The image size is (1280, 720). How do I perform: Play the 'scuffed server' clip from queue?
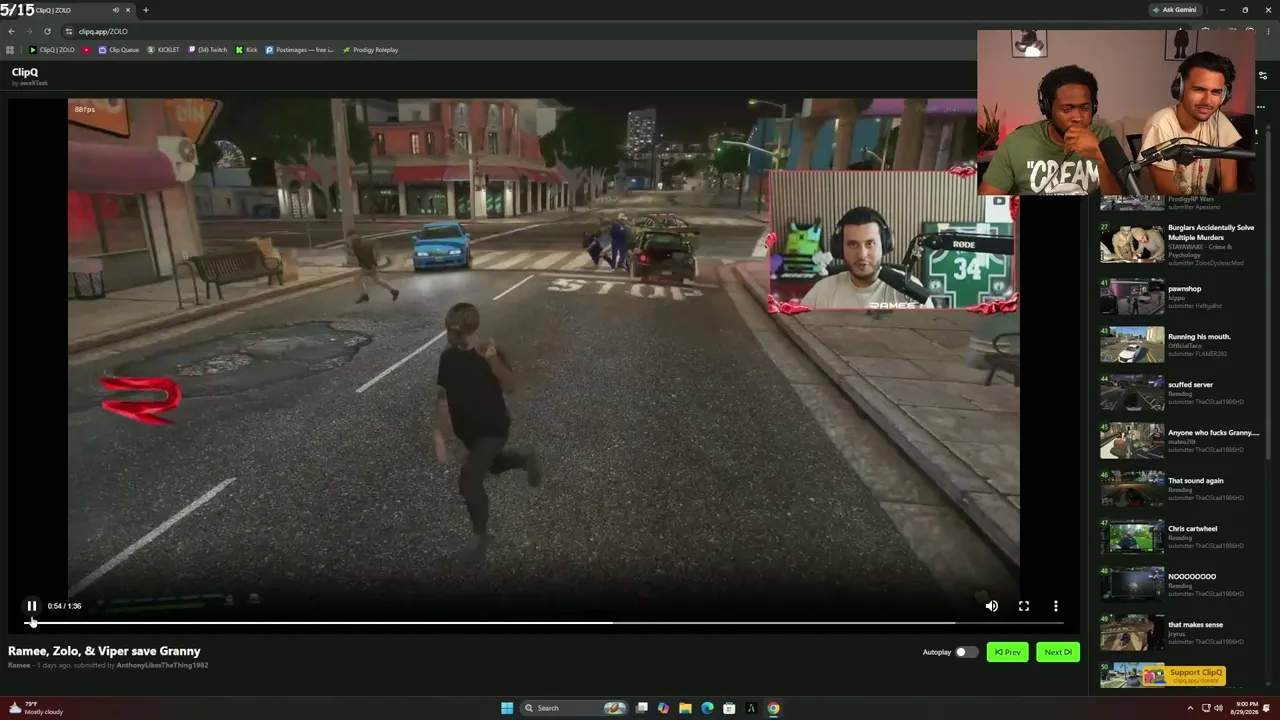point(1132,393)
